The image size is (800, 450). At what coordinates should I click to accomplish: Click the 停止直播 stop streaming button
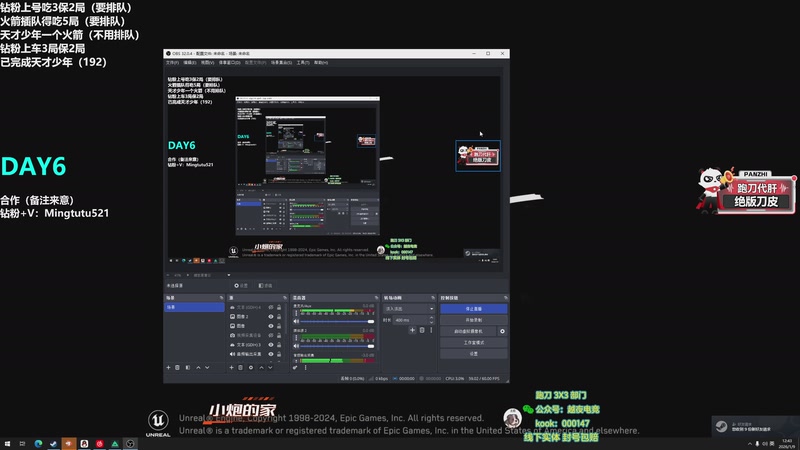click(x=474, y=309)
